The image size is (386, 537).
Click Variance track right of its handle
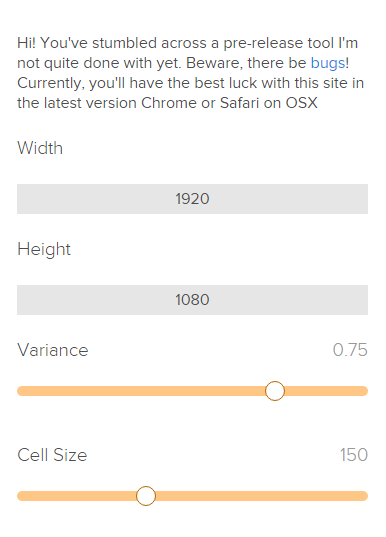(326, 391)
